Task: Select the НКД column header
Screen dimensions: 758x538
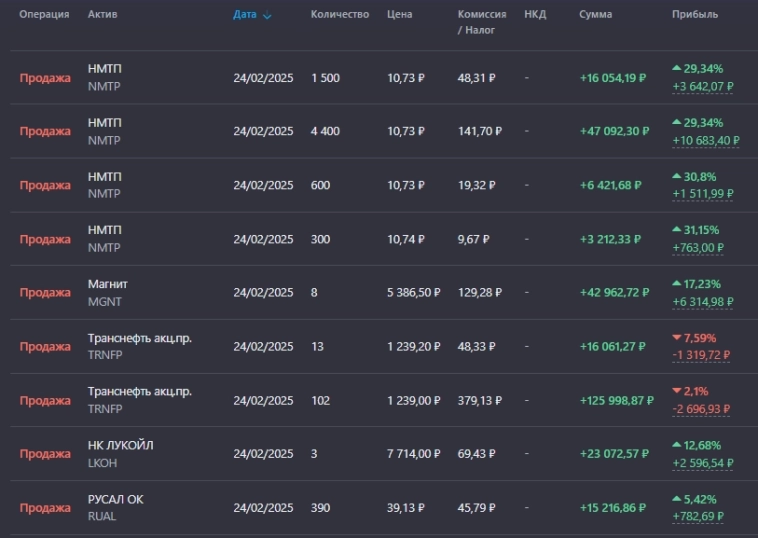Action: coord(535,15)
